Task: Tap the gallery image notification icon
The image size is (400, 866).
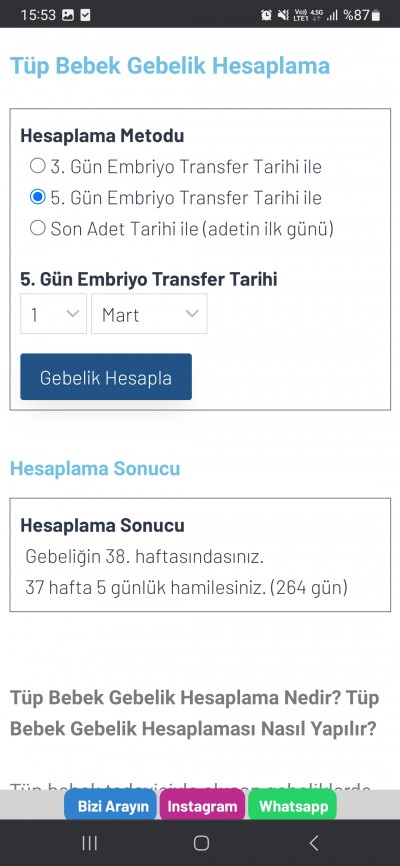Action: [x=68, y=15]
